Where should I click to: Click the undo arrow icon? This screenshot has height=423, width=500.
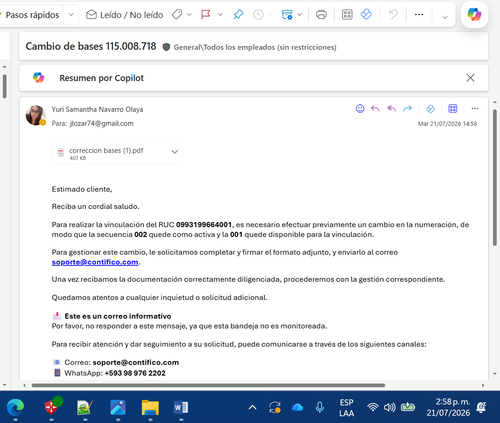click(x=393, y=14)
